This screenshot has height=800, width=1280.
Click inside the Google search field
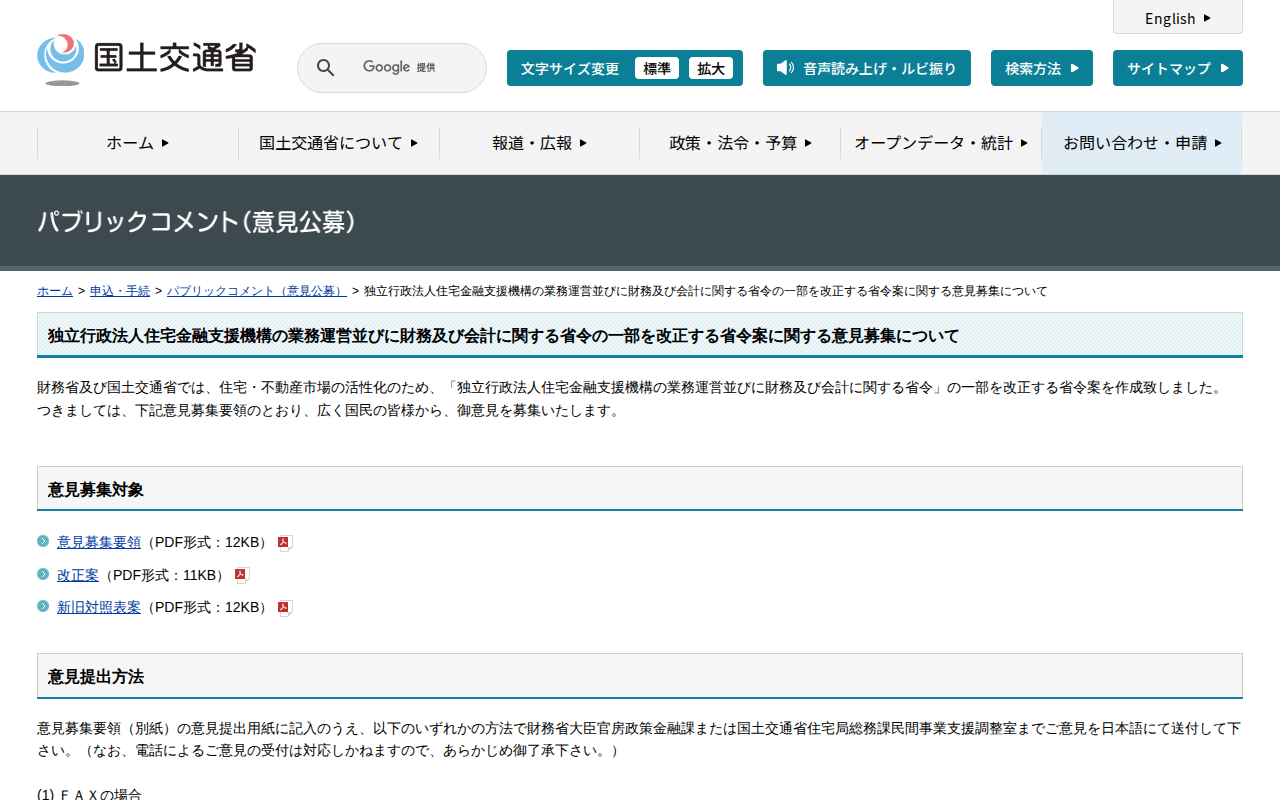pos(400,67)
